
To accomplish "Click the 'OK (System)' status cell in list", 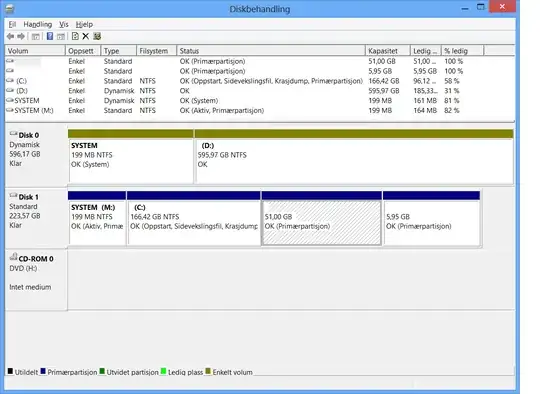I will [x=199, y=101].
